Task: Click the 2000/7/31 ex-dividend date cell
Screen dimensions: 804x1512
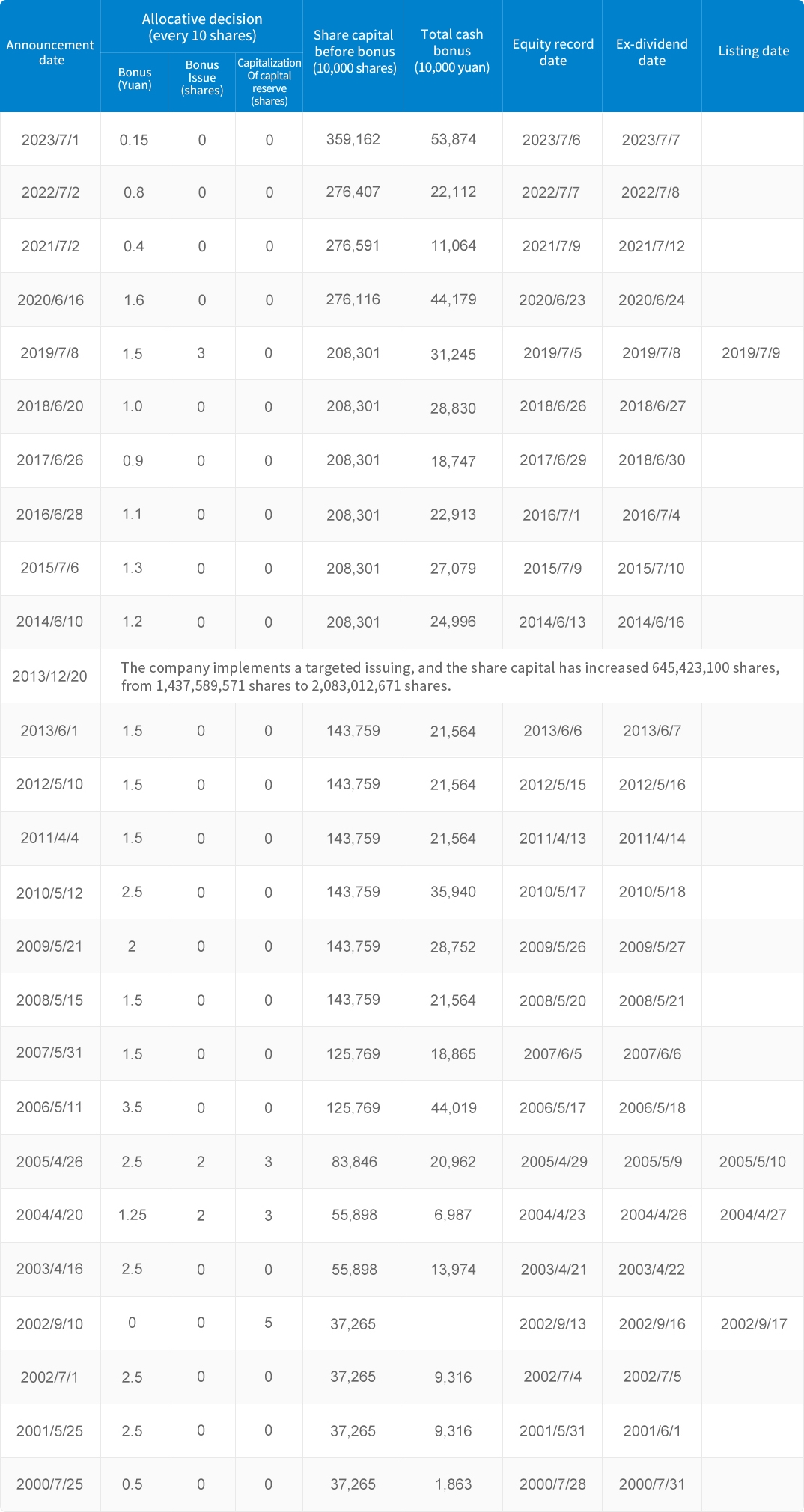Action: click(651, 1484)
